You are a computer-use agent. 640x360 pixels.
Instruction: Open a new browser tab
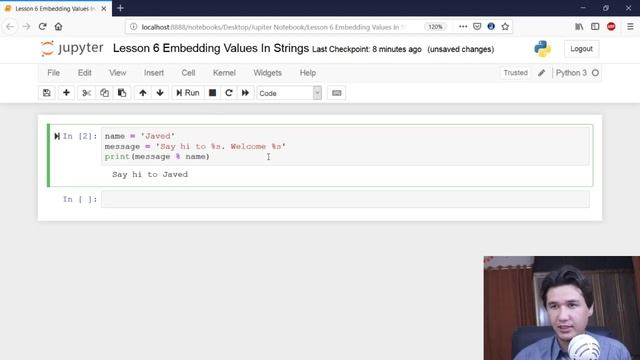(x=120, y=8)
